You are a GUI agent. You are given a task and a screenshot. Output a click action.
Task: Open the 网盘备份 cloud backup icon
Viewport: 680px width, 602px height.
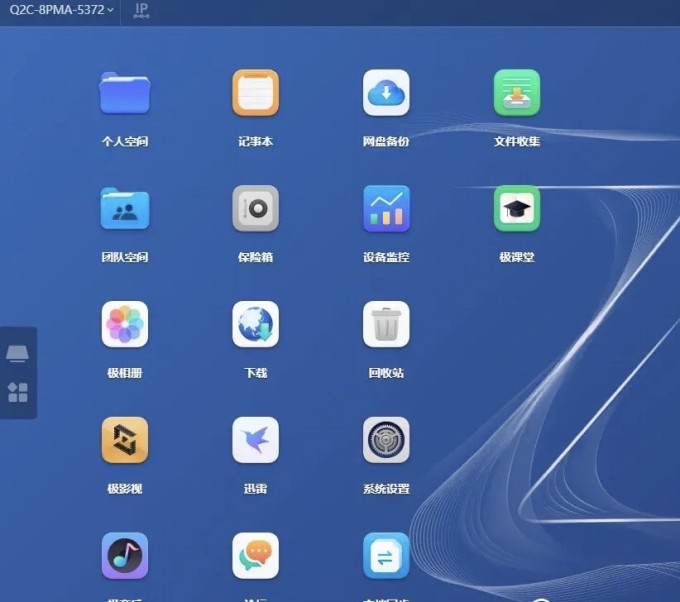pyautogui.click(x=386, y=92)
